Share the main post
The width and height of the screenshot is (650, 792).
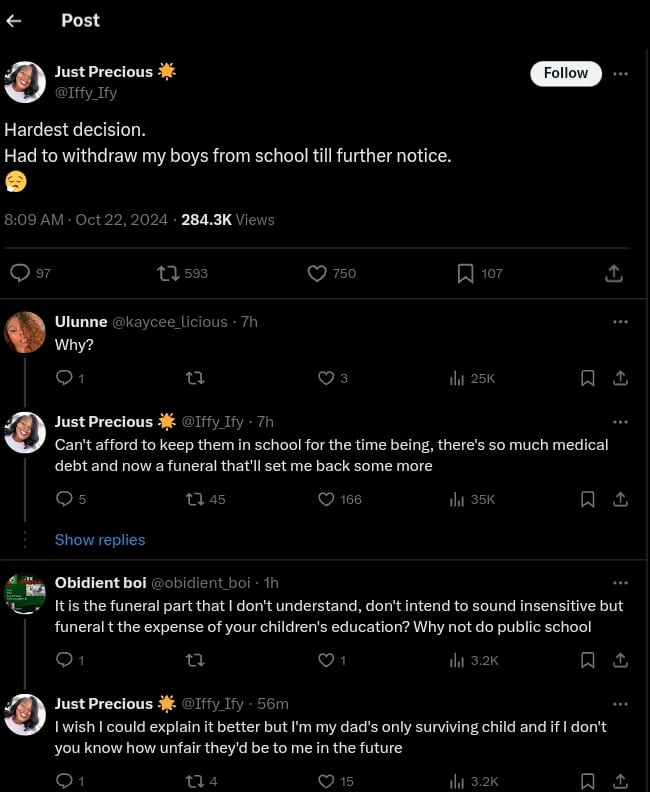tap(614, 273)
